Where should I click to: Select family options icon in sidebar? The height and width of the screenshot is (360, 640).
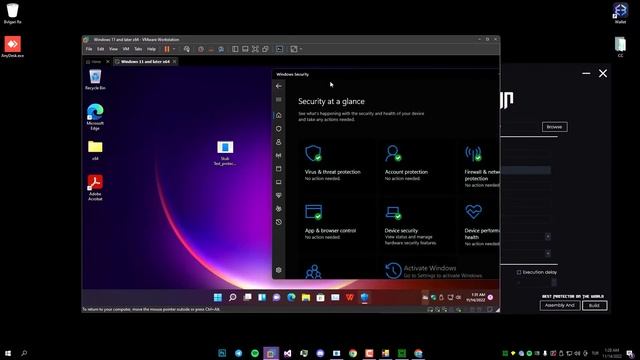279,209
